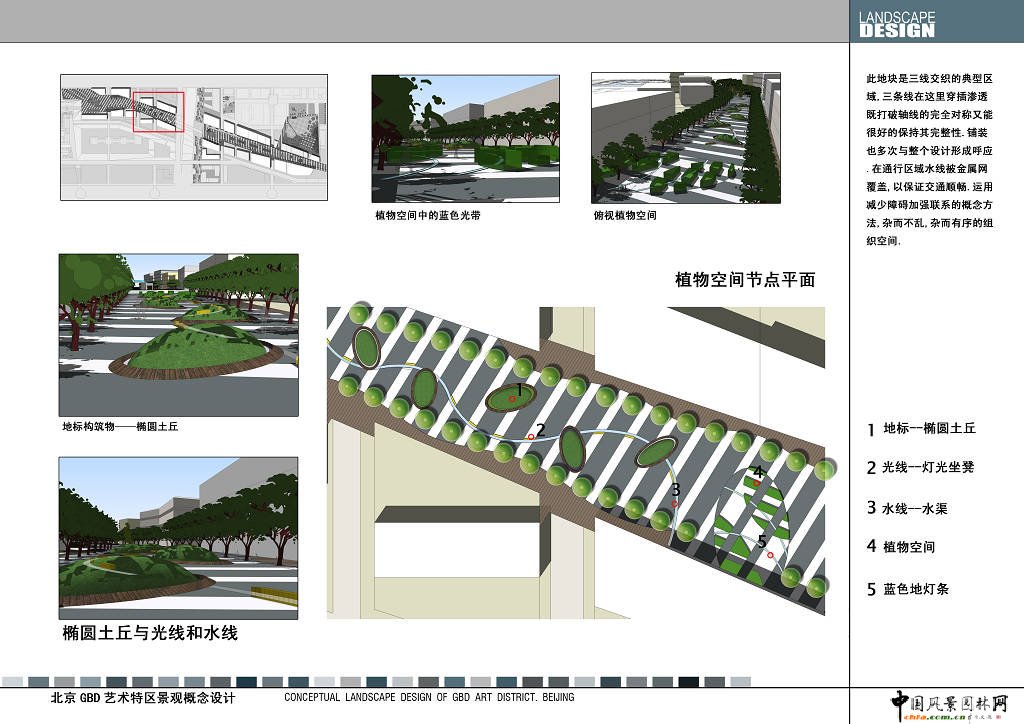The width and height of the screenshot is (1024, 724).
Task: Select legend item 1 地标--椭圆土丘
Action: click(x=921, y=429)
